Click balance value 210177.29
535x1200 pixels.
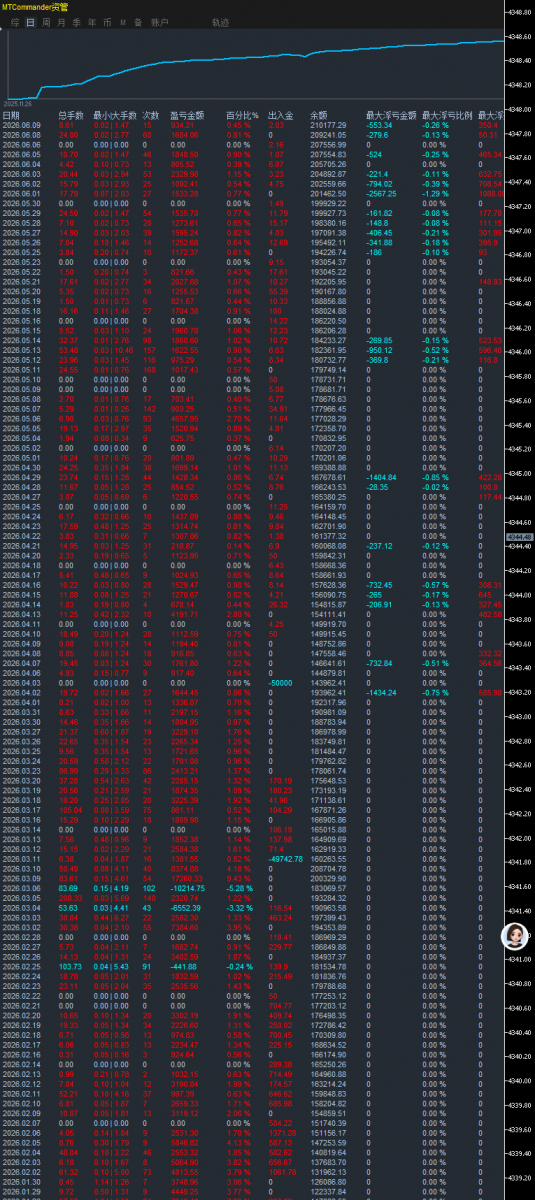pyautogui.click(x=328, y=126)
